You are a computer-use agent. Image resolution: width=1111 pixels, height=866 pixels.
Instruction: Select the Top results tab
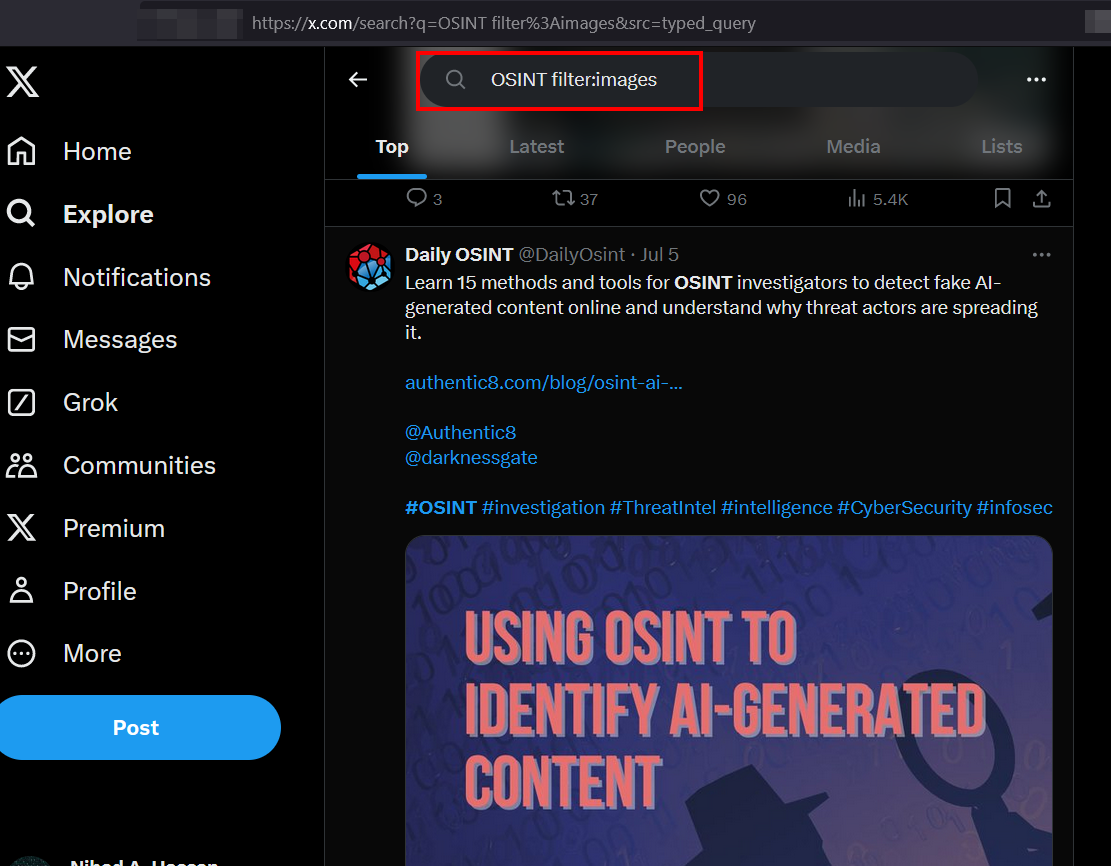(392, 147)
